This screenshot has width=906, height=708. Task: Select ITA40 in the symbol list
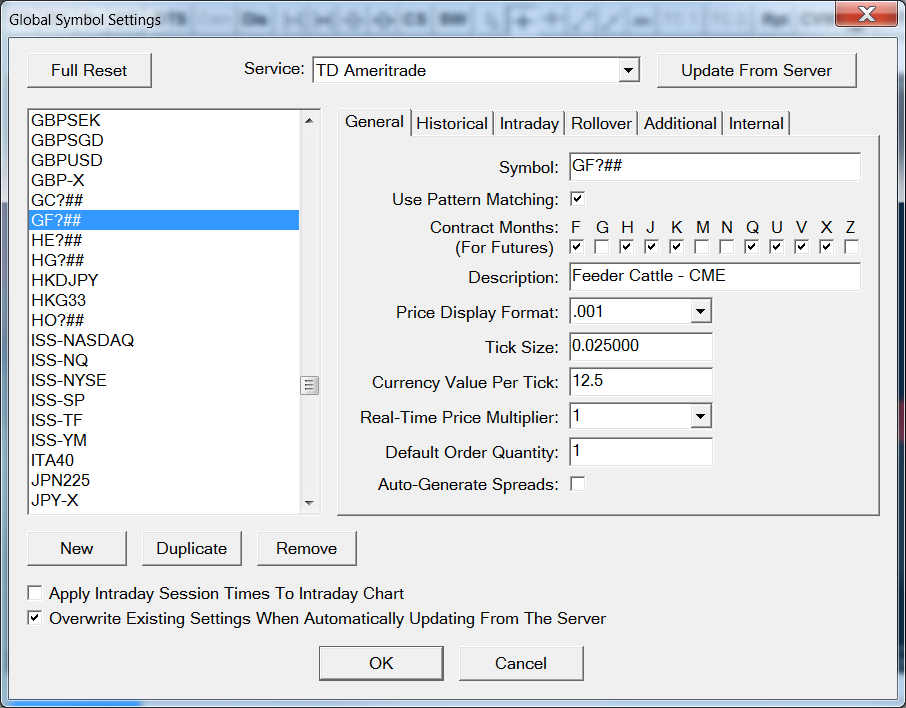point(164,460)
